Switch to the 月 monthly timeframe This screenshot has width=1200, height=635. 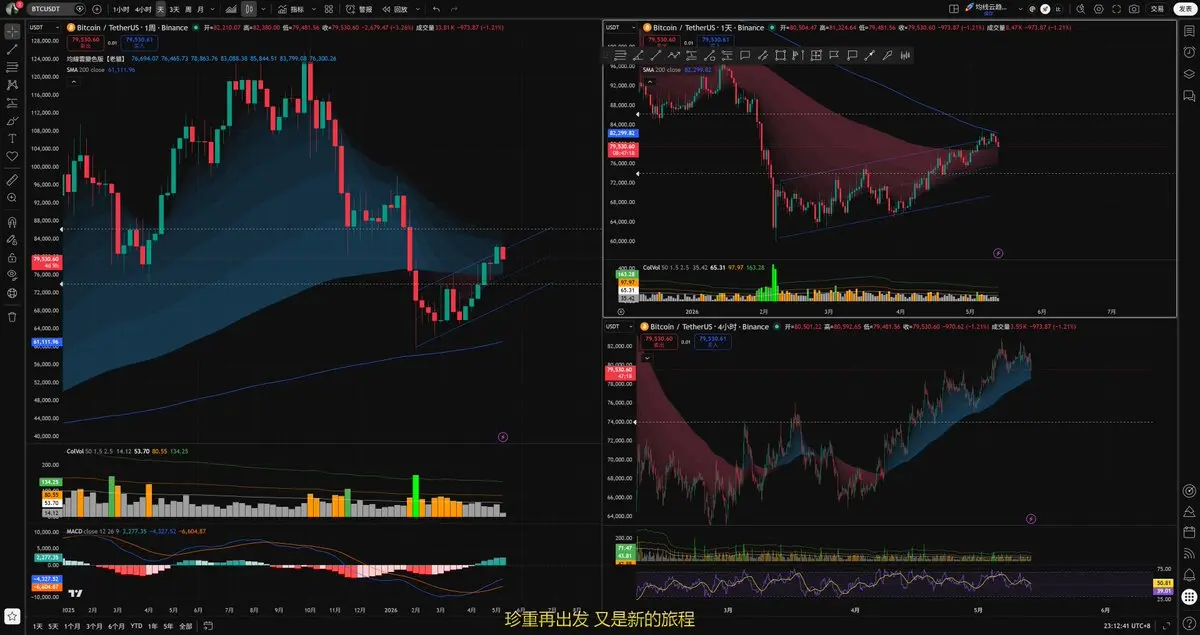click(200, 9)
